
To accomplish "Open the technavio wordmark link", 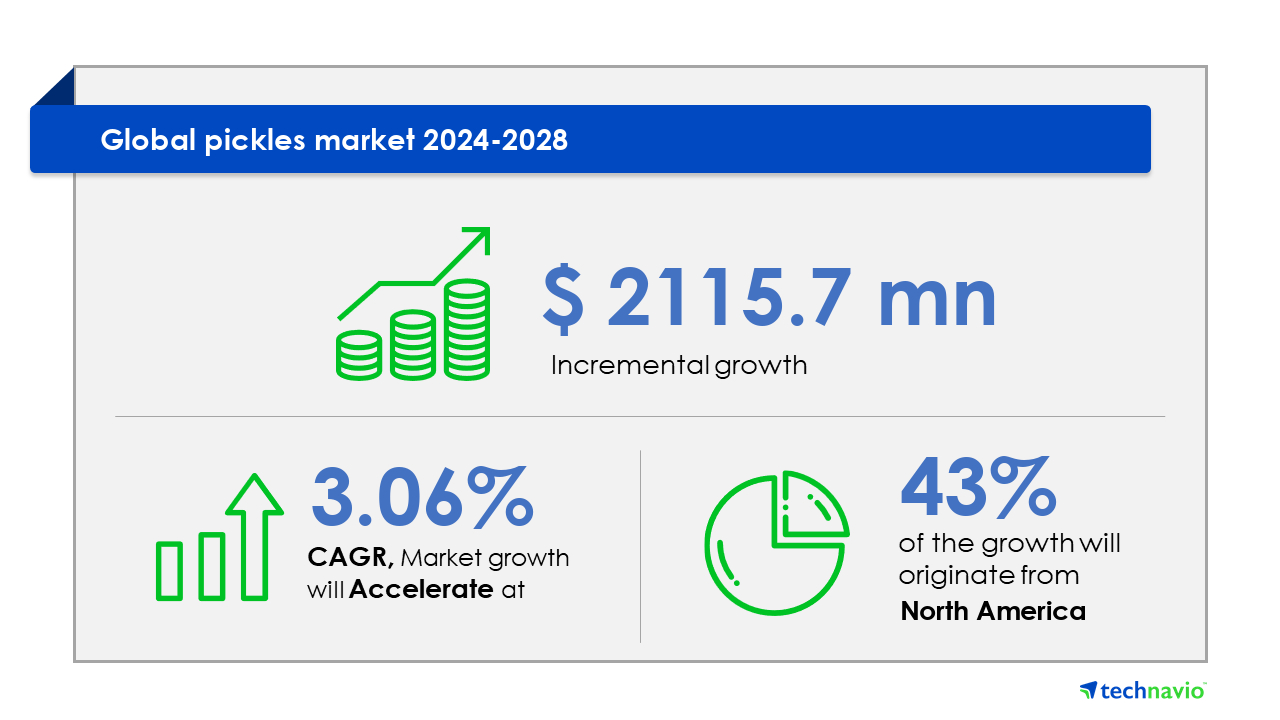I will point(1154,690).
